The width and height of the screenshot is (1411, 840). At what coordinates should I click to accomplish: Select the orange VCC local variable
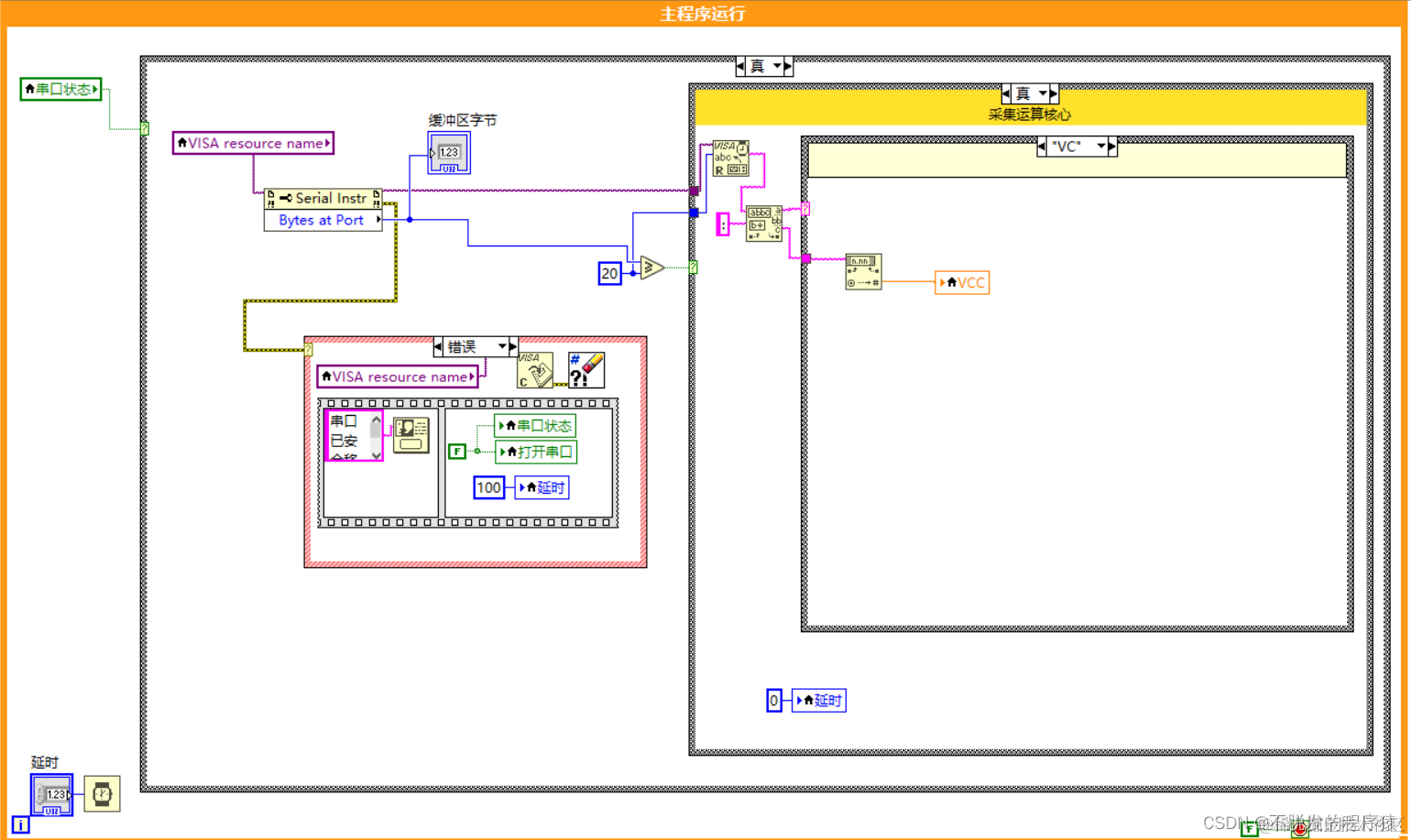click(x=962, y=282)
